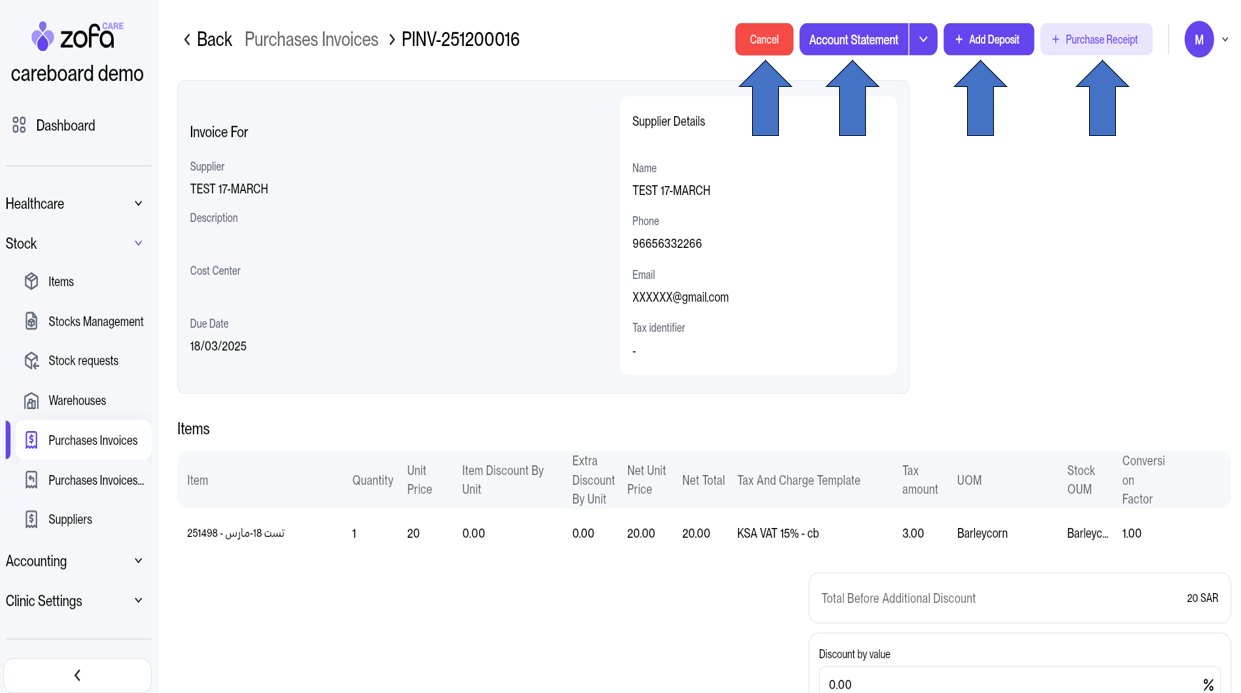Collapse the Stock menu section
This screenshot has height=693, width=1241.
138,244
